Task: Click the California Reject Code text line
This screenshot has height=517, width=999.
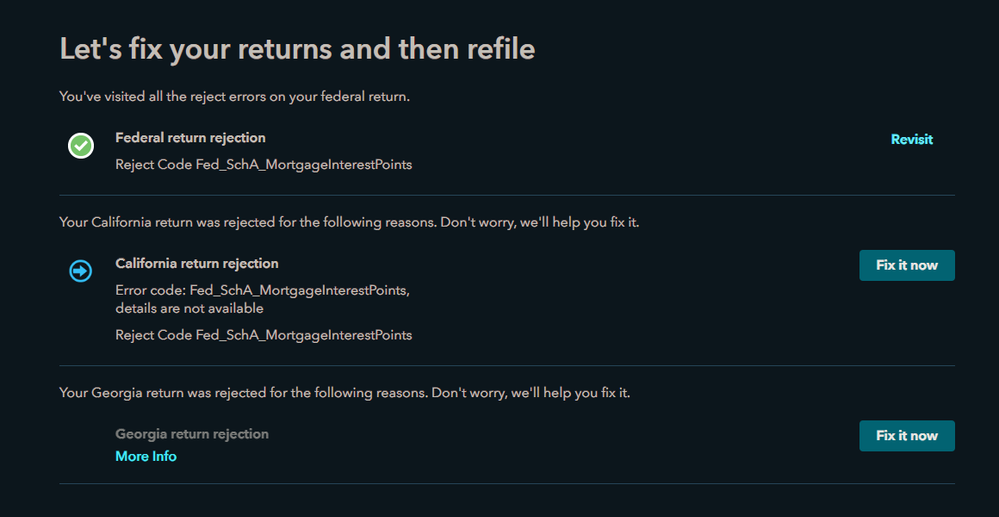Action: click(263, 335)
